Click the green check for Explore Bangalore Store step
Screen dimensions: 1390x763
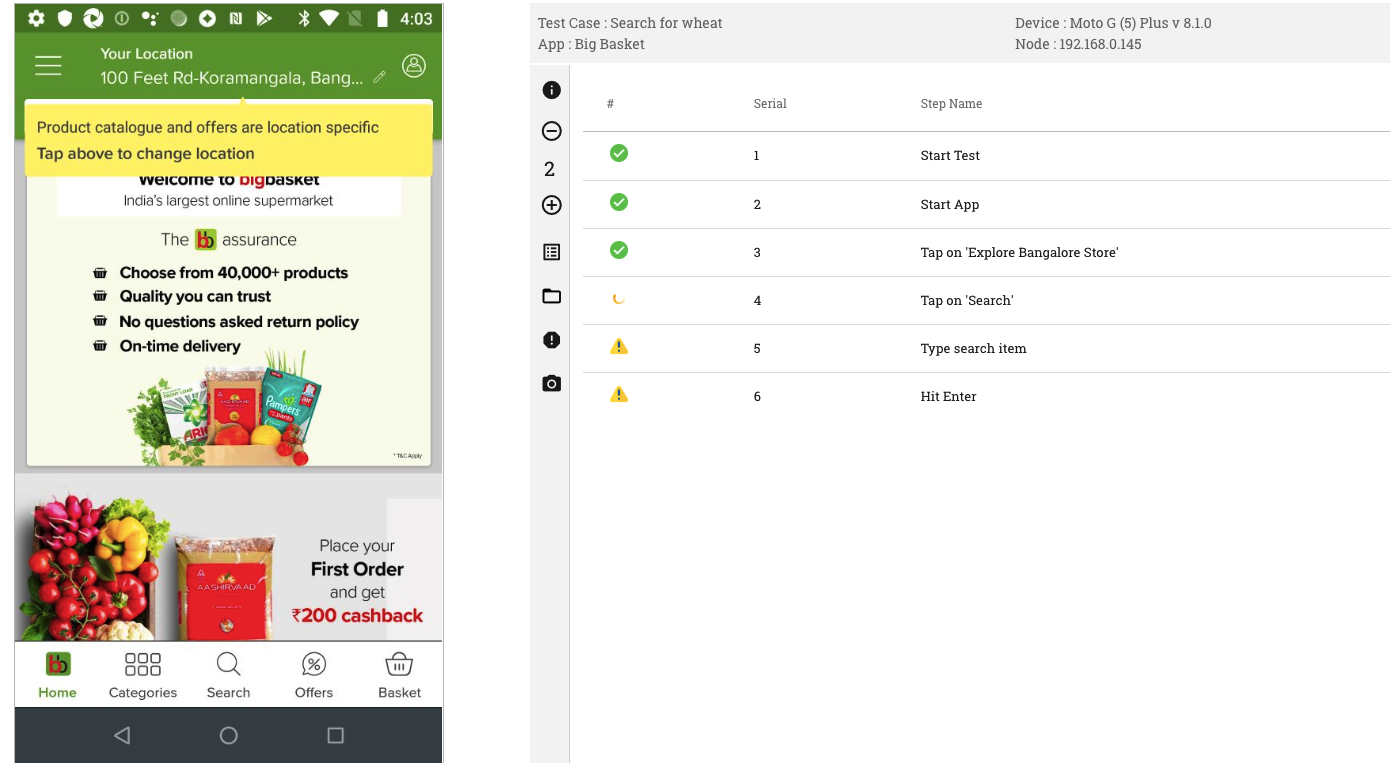[x=619, y=250]
